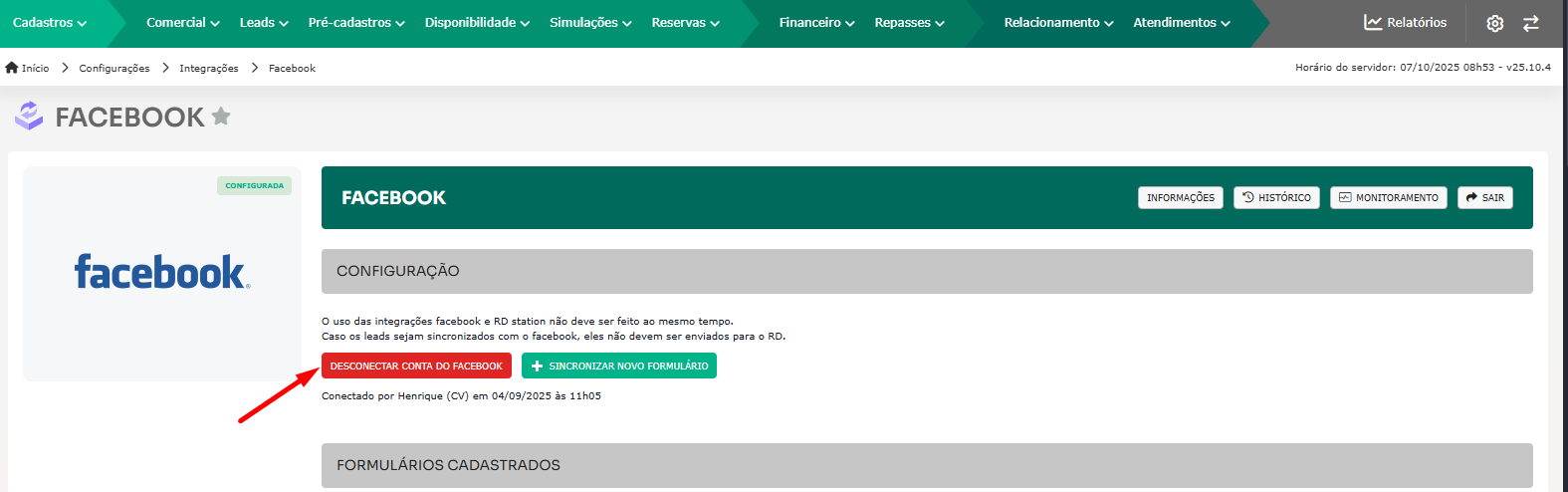Click the CONFIGURADA status badge
Image resolution: width=1568 pixels, height=492 pixels.
[254, 185]
